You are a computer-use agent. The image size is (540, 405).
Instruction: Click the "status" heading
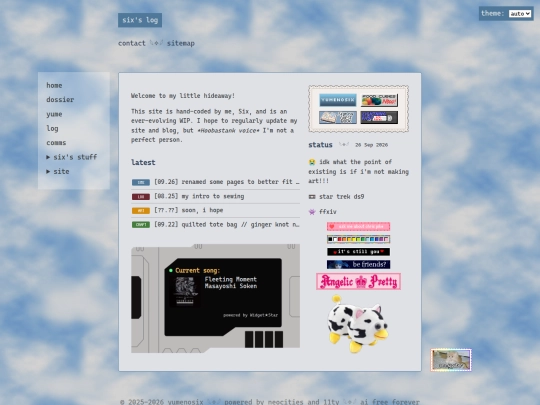[320, 145]
